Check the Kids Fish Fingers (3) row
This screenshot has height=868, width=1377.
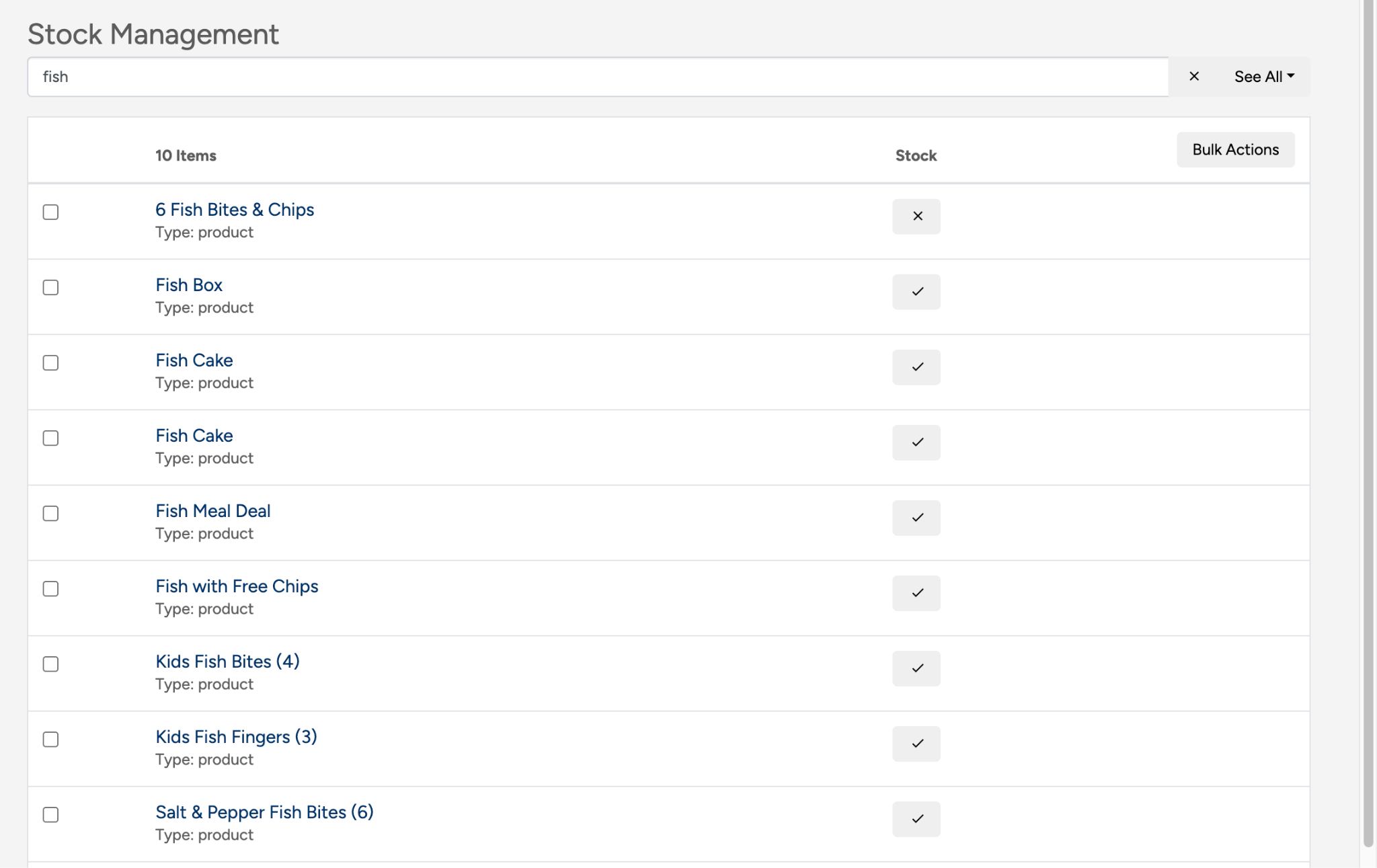coord(50,740)
